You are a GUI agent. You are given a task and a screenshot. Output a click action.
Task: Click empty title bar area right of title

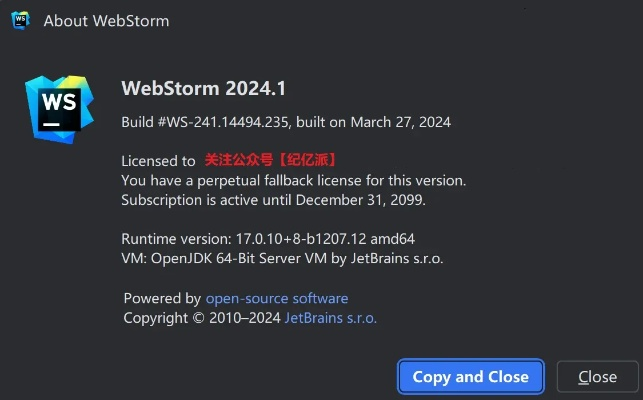click(400, 20)
